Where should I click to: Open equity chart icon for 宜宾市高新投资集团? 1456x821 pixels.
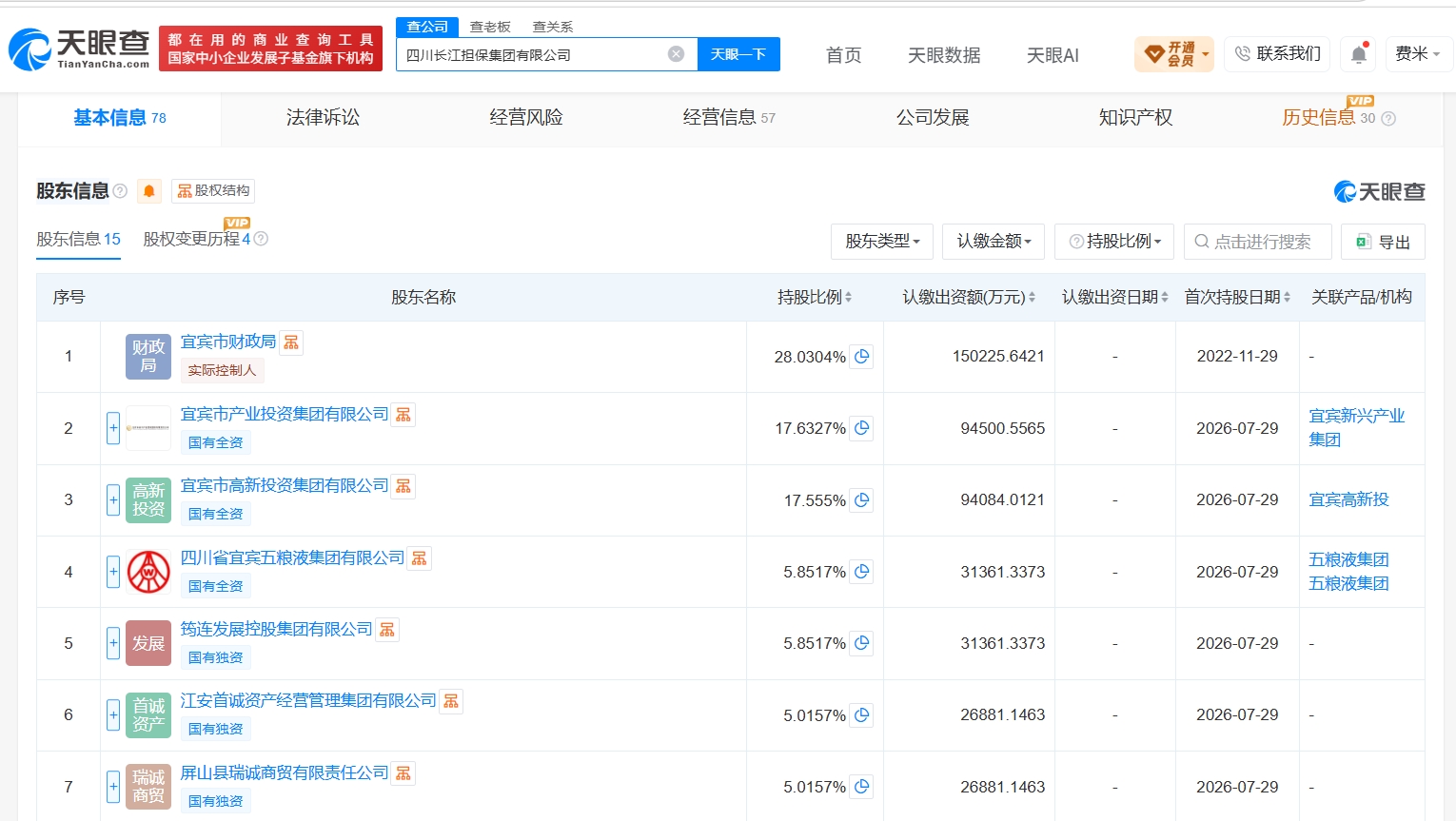pyautogui.click(x=403, y=486)
